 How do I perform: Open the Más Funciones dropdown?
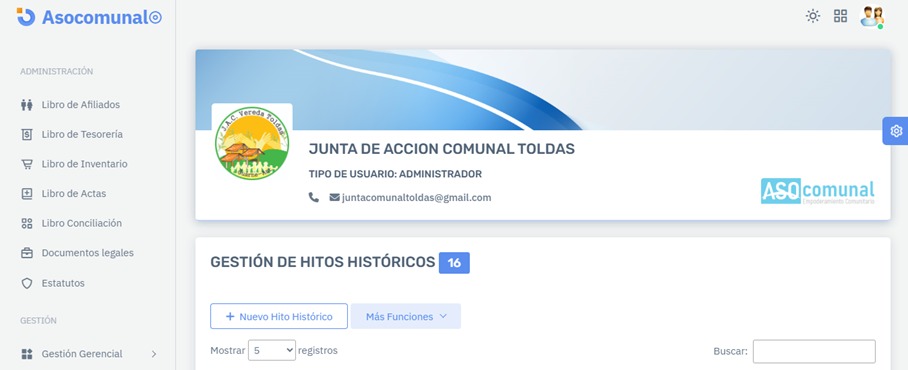click(x=405, y=317)
